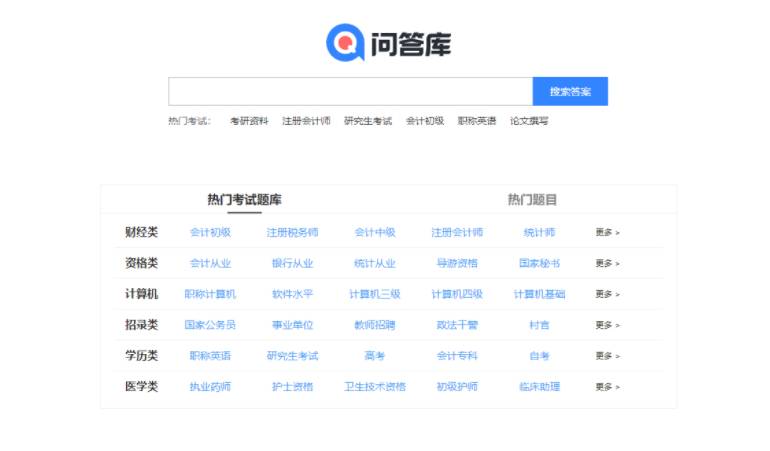770x451 pixels.
Task: Open the 计算机基础 question bank
Action: [539, 294]
